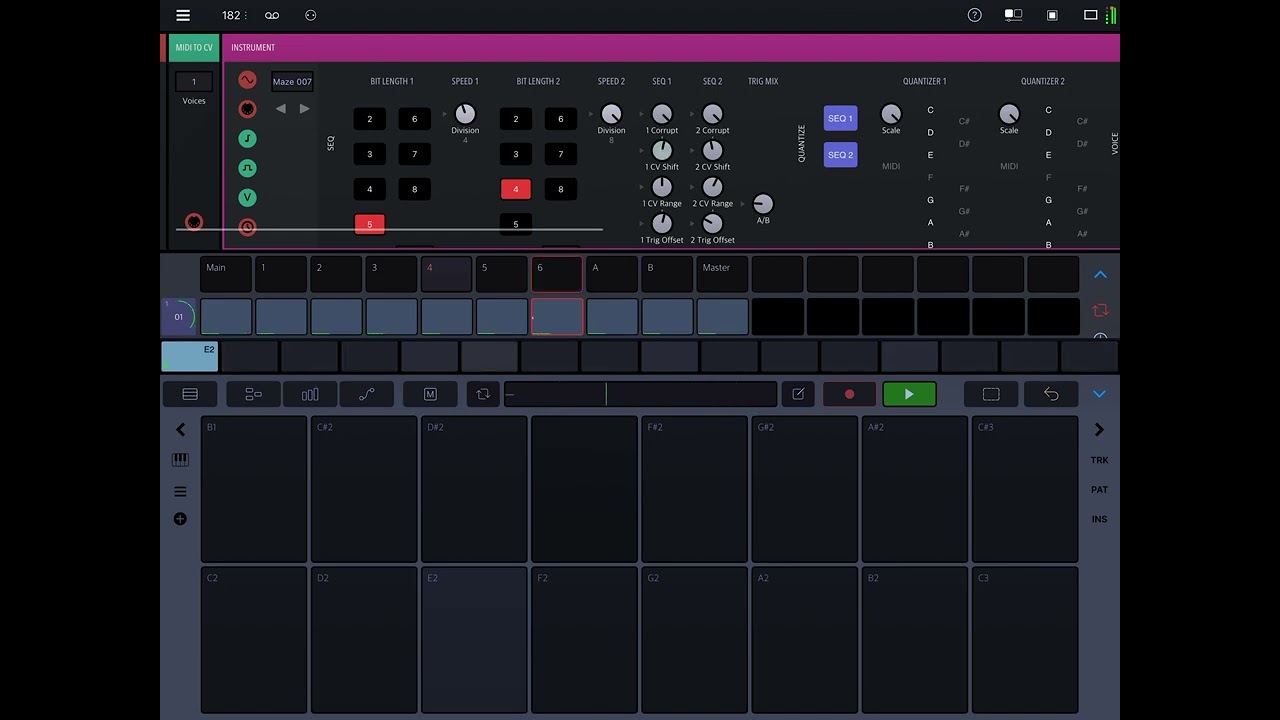Go to next preset with right arrow

304,109
